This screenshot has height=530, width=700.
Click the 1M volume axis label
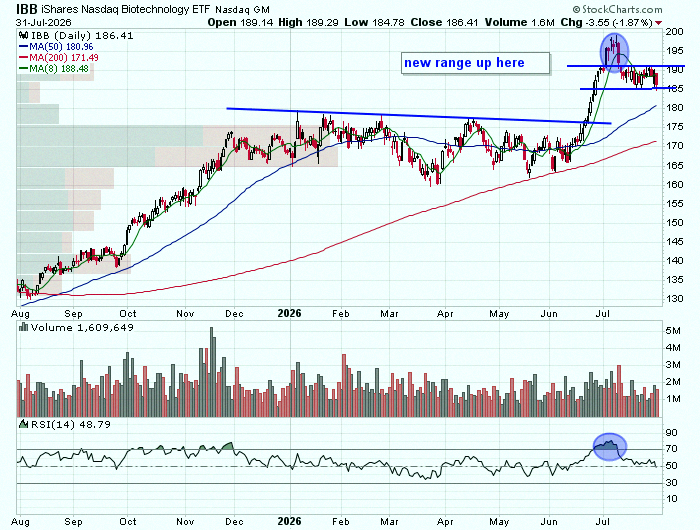(x=673, y=399)
